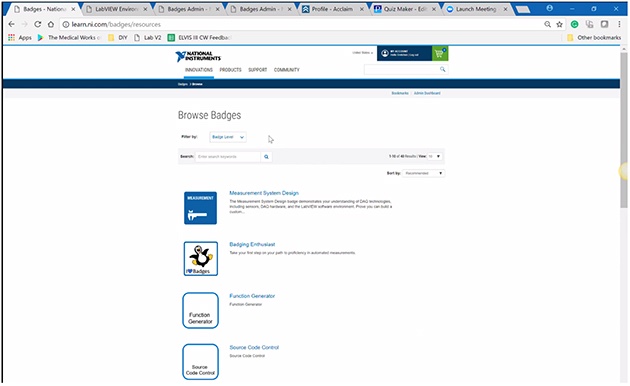This screenshot has width=630, height=386.
Task: Switch to the Profile - Acclaim tab
Action: click(x=332, y=9)
